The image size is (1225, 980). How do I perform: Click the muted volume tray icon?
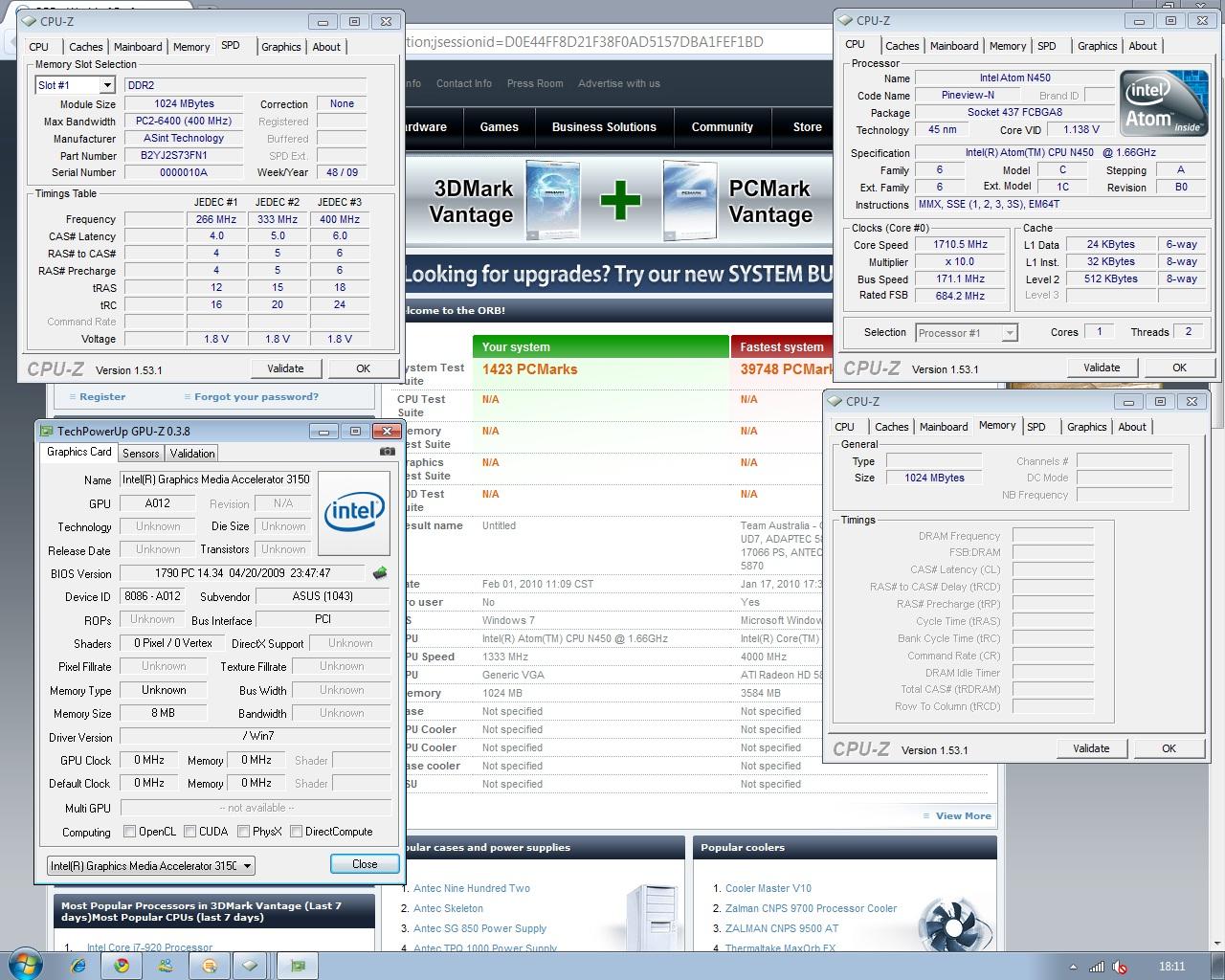1119,967
